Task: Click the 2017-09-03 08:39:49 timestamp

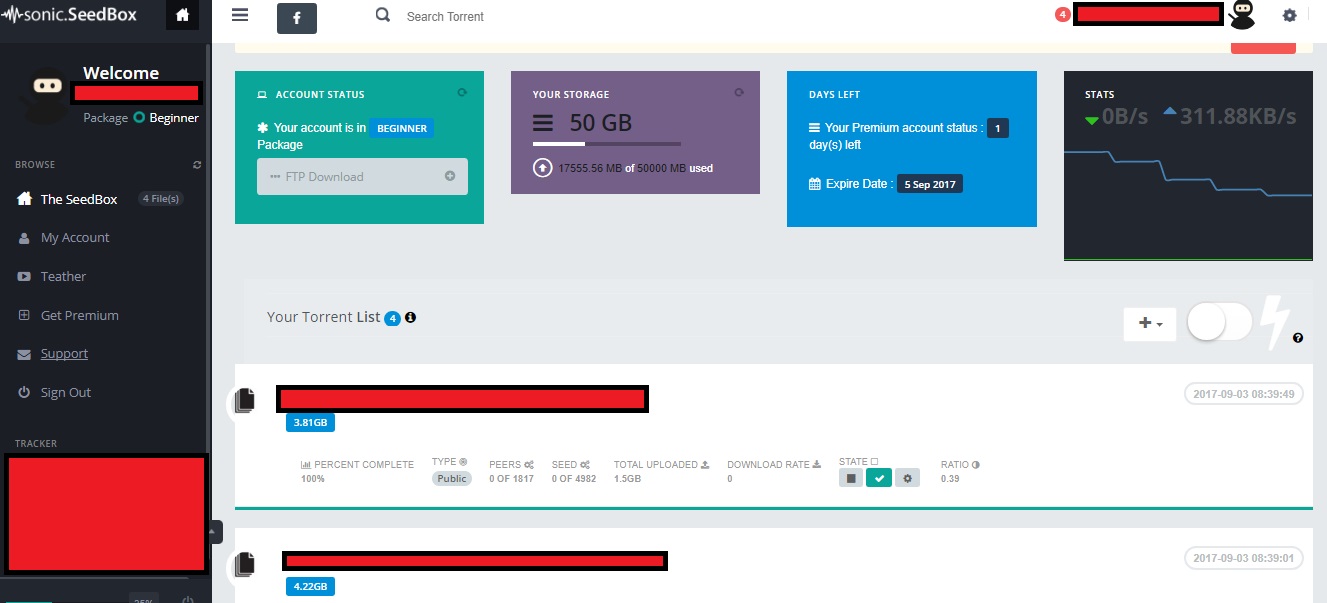Action: tap(1244, 394)
